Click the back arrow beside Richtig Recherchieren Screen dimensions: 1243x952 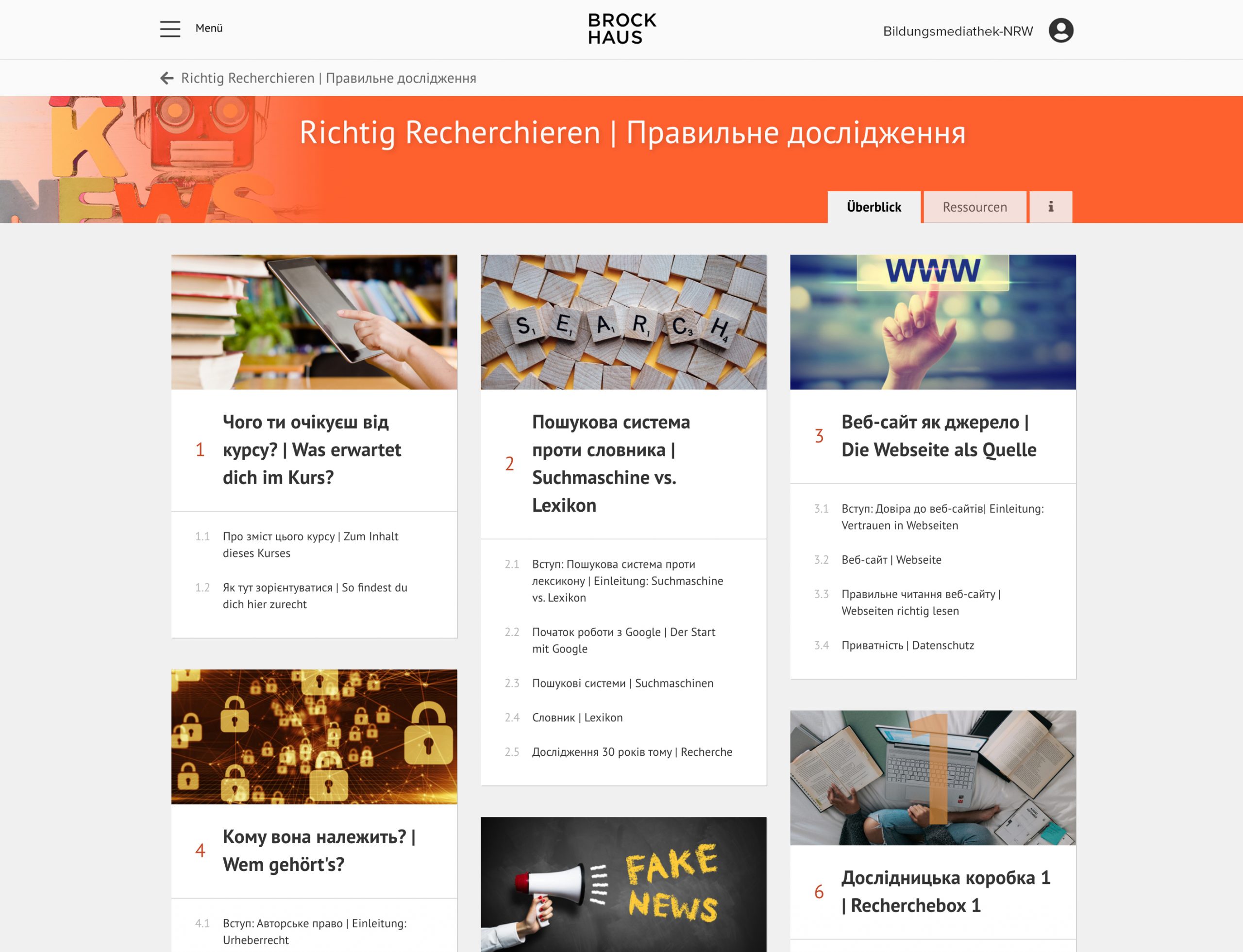(167, 78)
